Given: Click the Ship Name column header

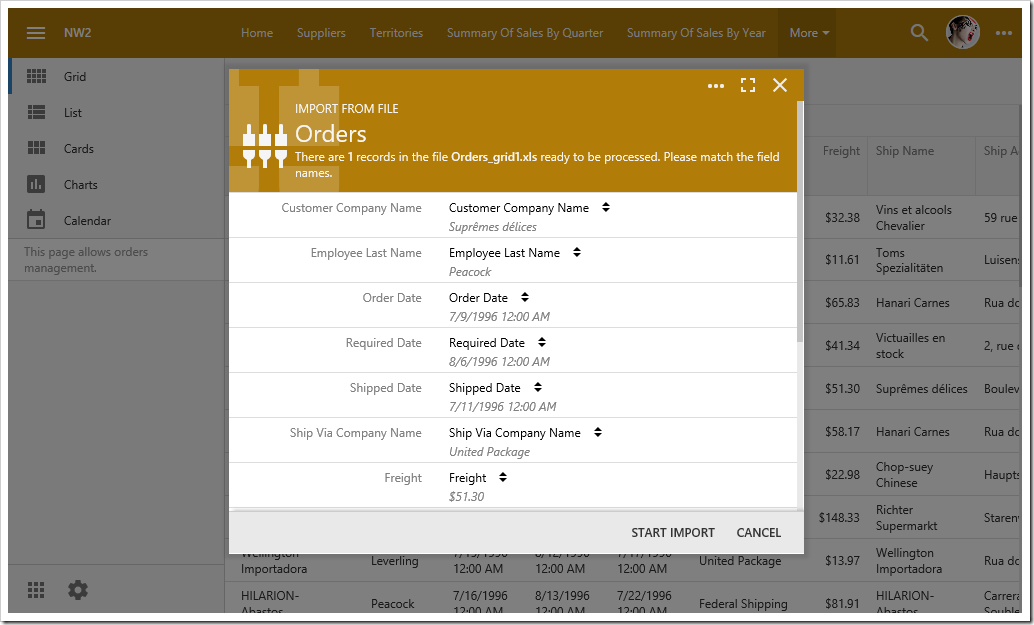Looking at the screenshot, I should point(904,151).
